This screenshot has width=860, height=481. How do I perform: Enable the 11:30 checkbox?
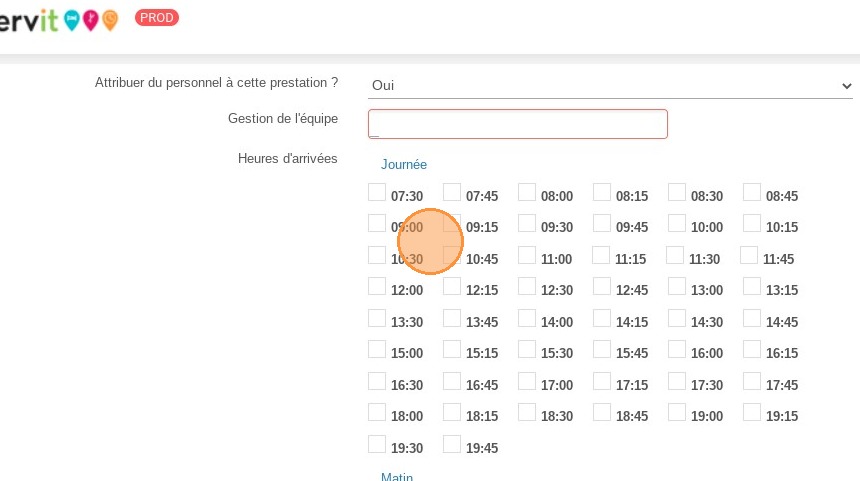click(675, 255)
